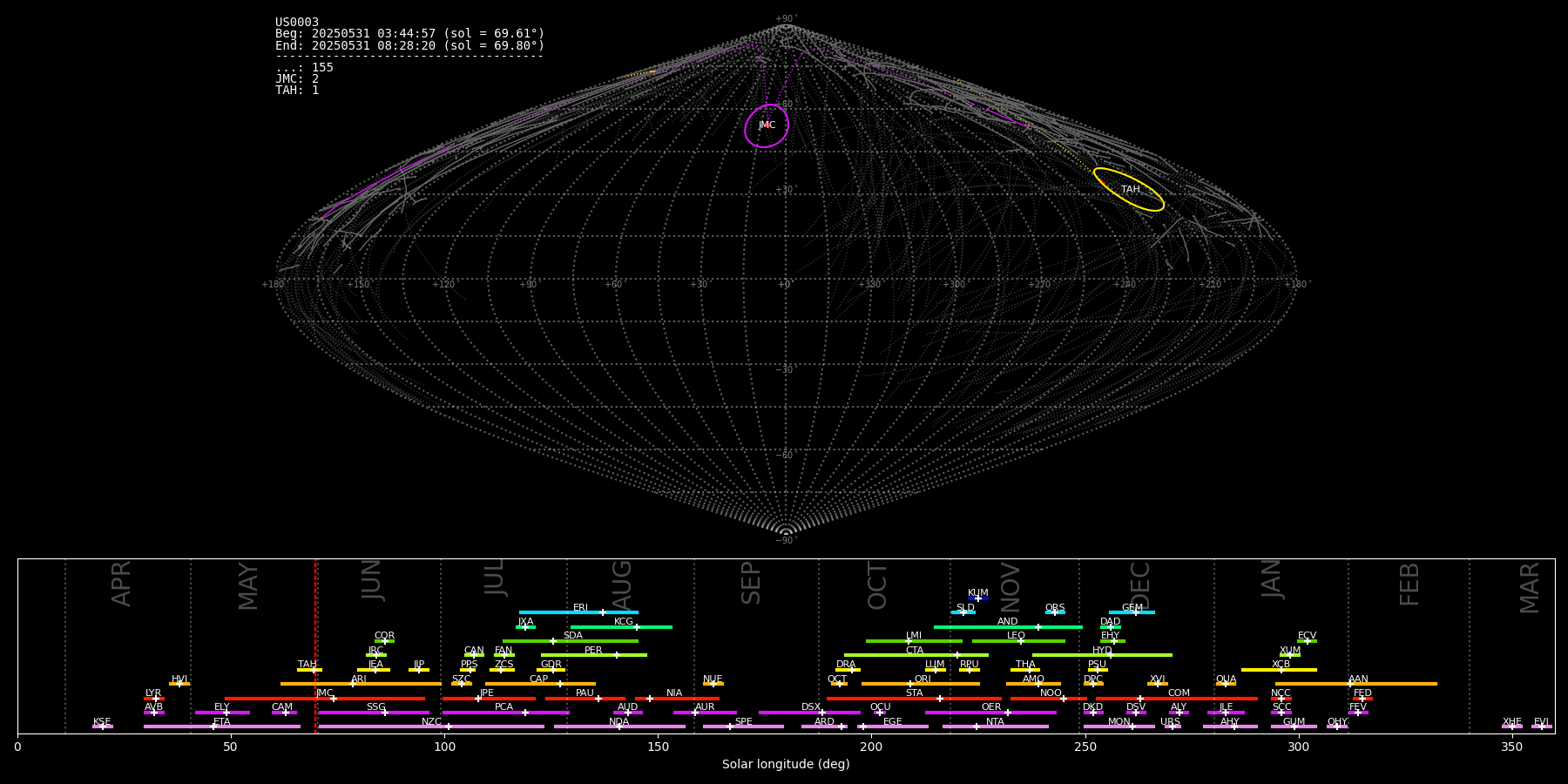1568x784 pixels.
Task: Select the pink NZC activity bar
Action: [431, 727]
